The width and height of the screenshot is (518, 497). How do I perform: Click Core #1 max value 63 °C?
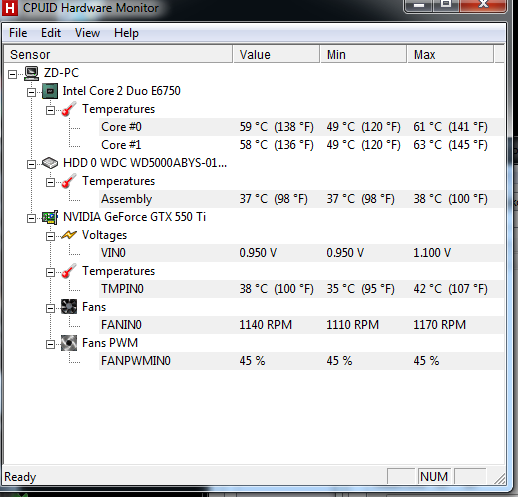coord(450,145)
